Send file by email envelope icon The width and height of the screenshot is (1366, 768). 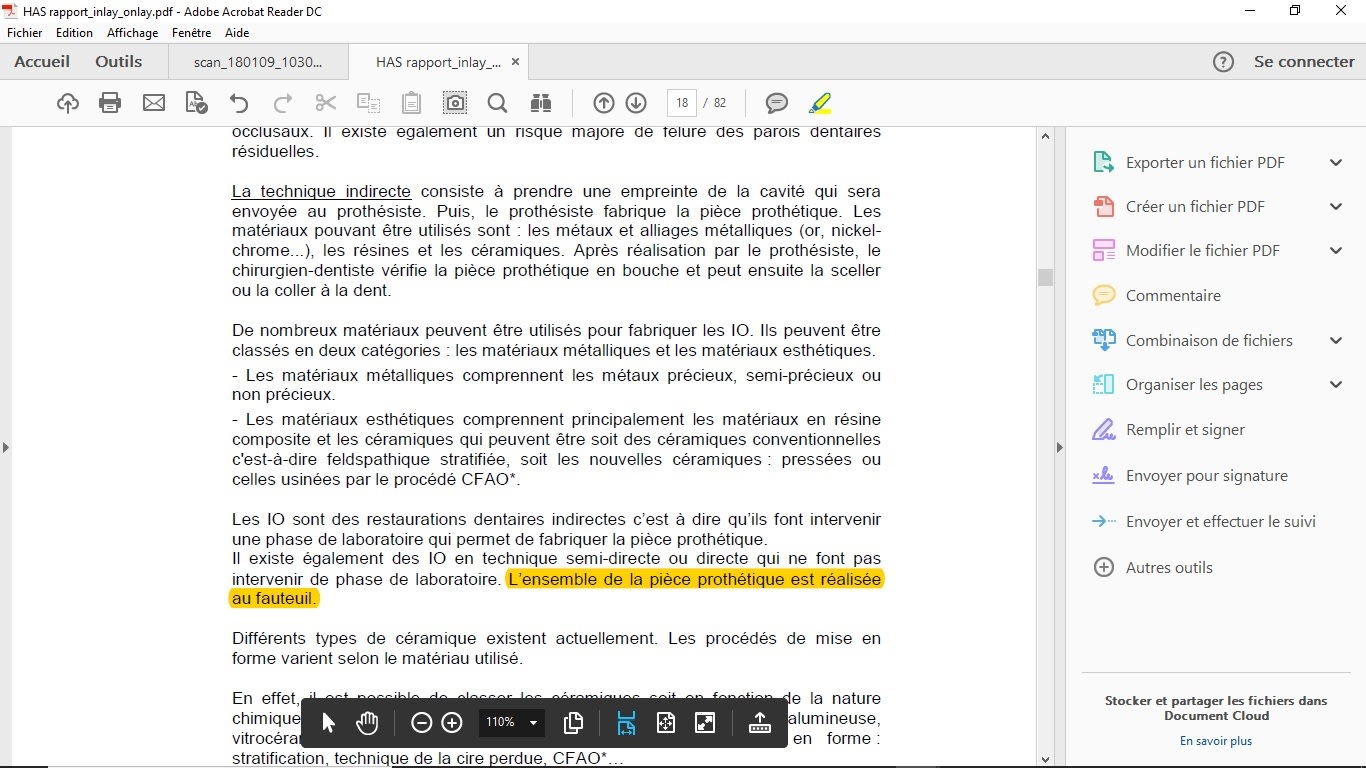pos(154,103)
